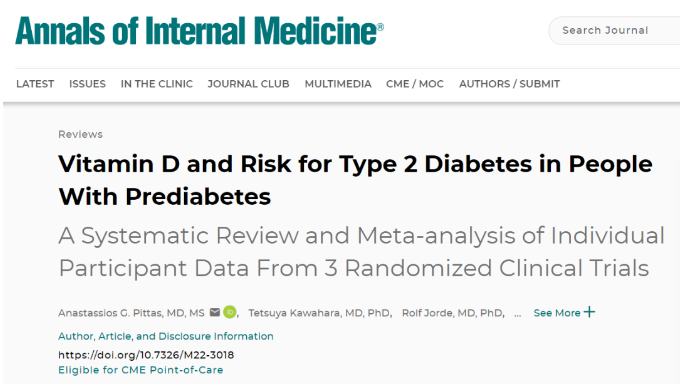Open Tetsuya Kawahara author link
This screenshot has width=689, height=390.
coord(319,313)
